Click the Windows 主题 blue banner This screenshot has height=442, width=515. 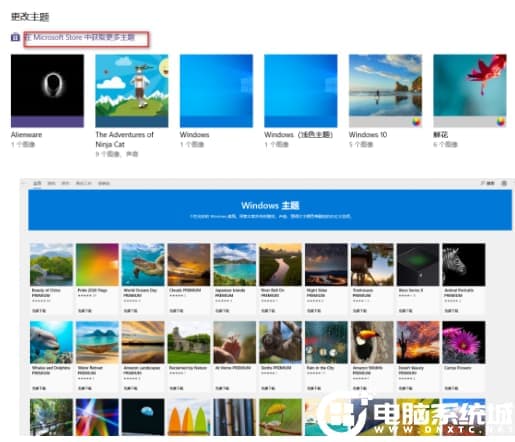point(270,210)
